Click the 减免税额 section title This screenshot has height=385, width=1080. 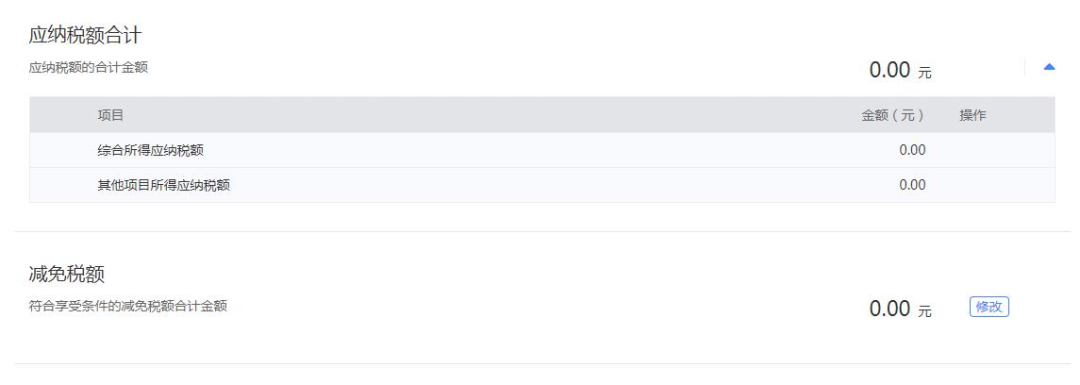point(67,274)
